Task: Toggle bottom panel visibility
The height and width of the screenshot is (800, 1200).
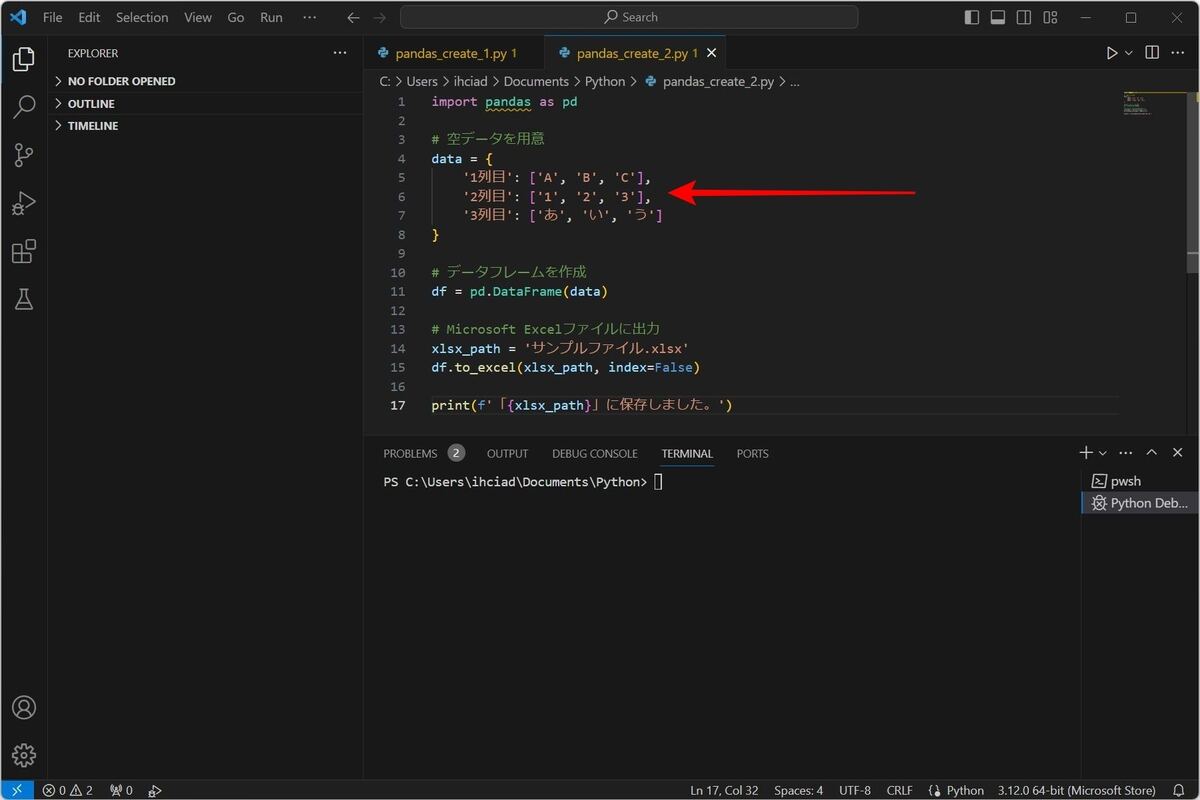Action: (998, 17)
